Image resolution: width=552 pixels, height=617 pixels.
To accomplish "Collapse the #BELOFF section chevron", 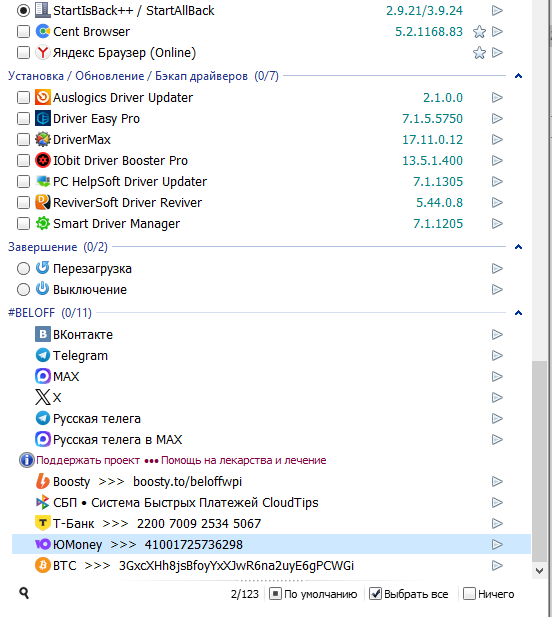I will point(518,313).
